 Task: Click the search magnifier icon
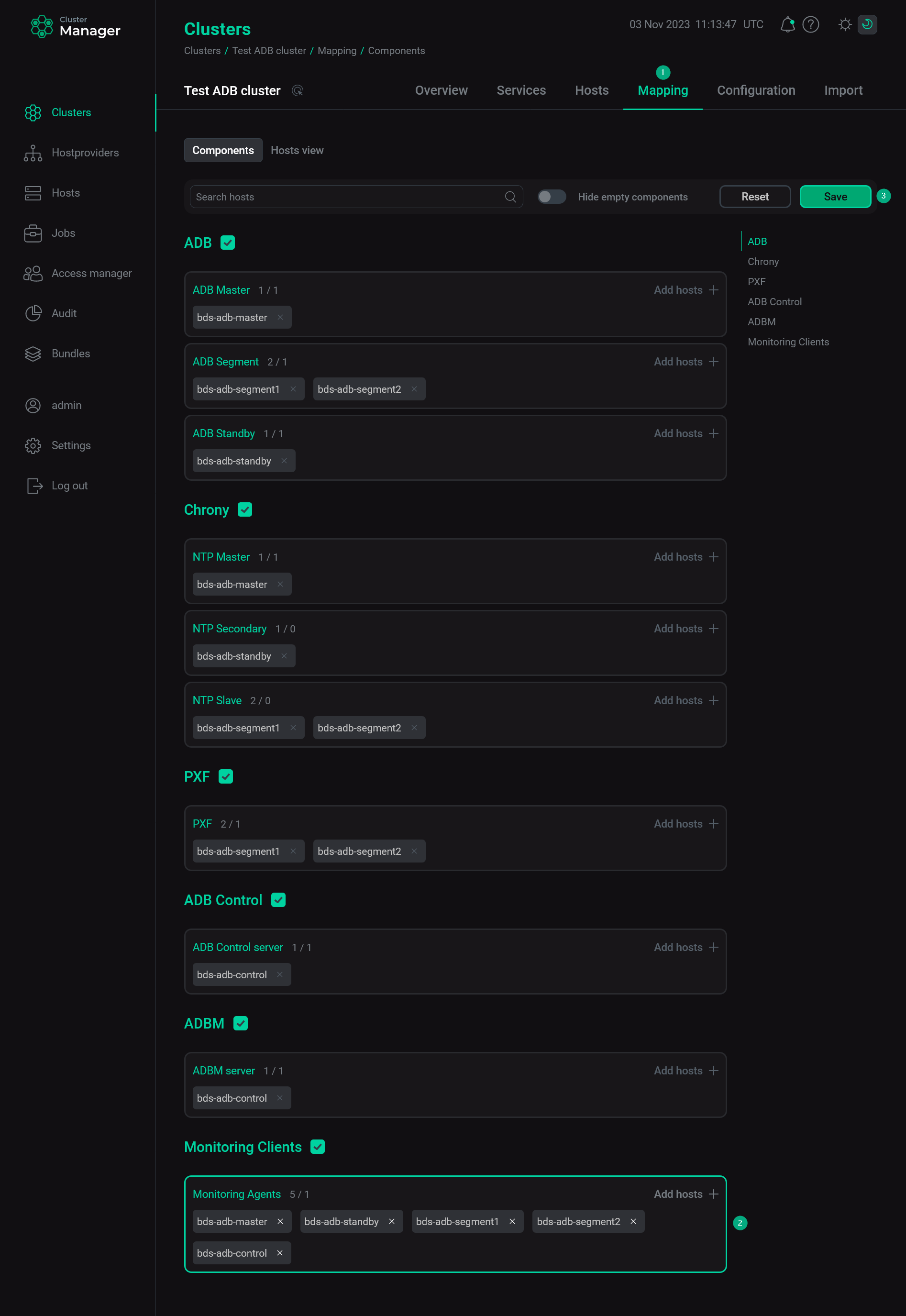pos(510,197)
